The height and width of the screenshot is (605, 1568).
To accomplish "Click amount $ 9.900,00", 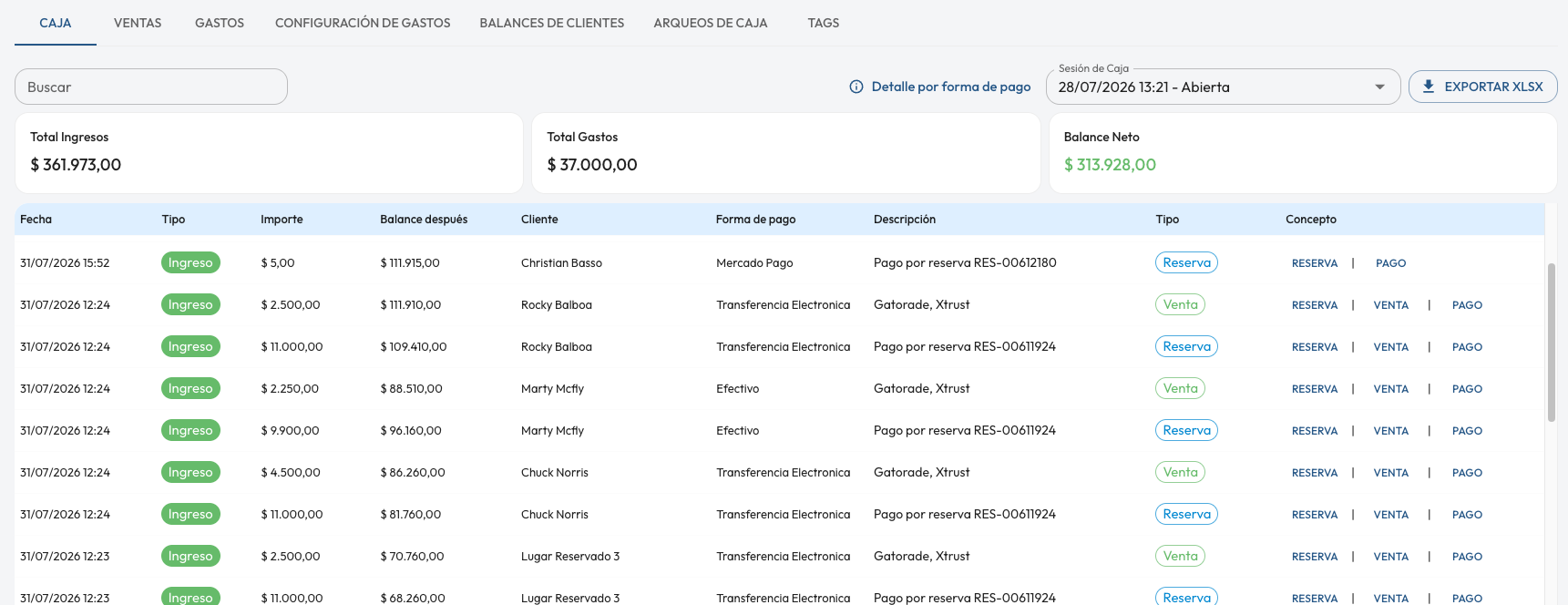I will click(x=290, y=431).
